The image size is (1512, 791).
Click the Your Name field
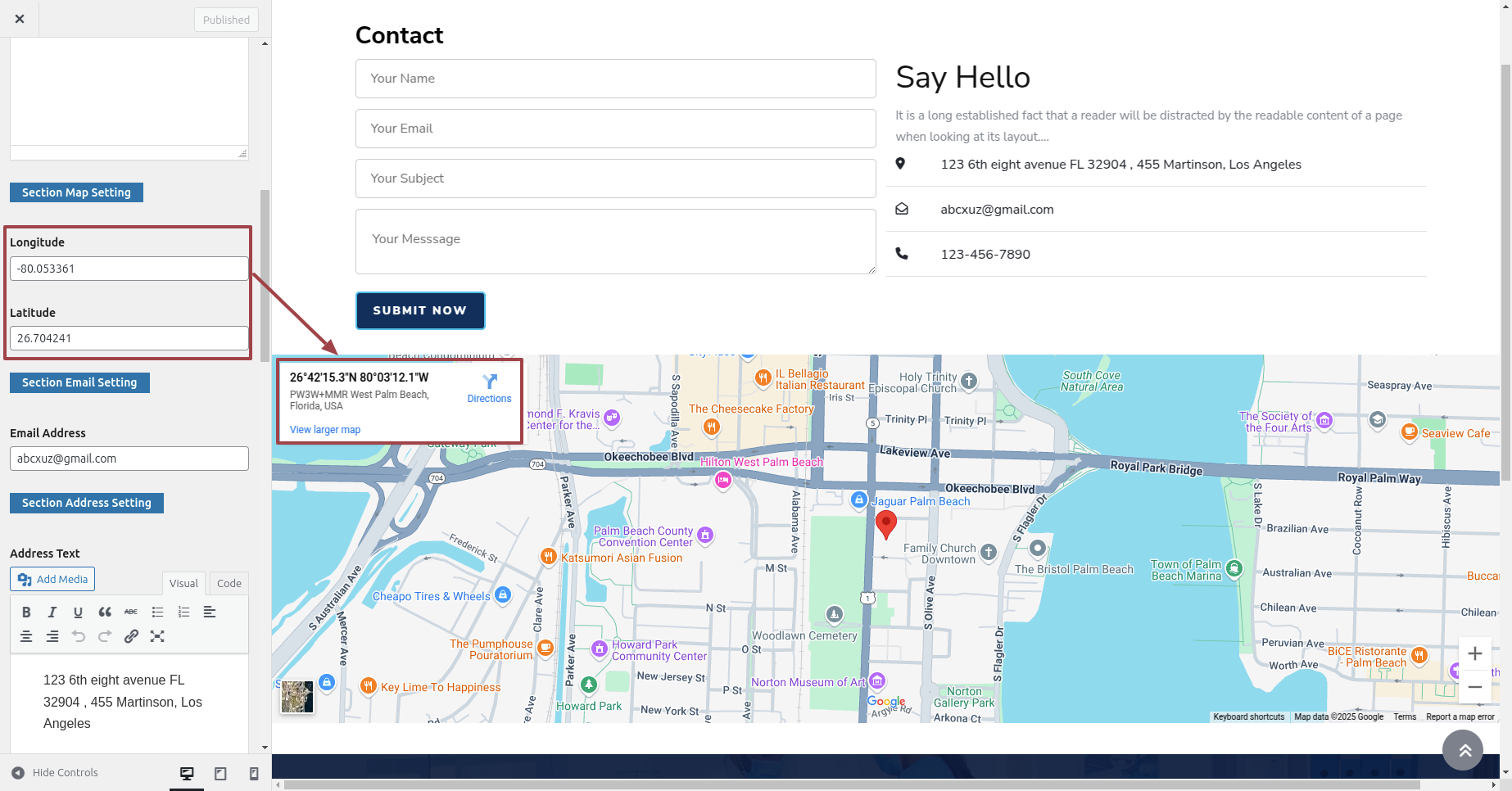tap(616, 79)
